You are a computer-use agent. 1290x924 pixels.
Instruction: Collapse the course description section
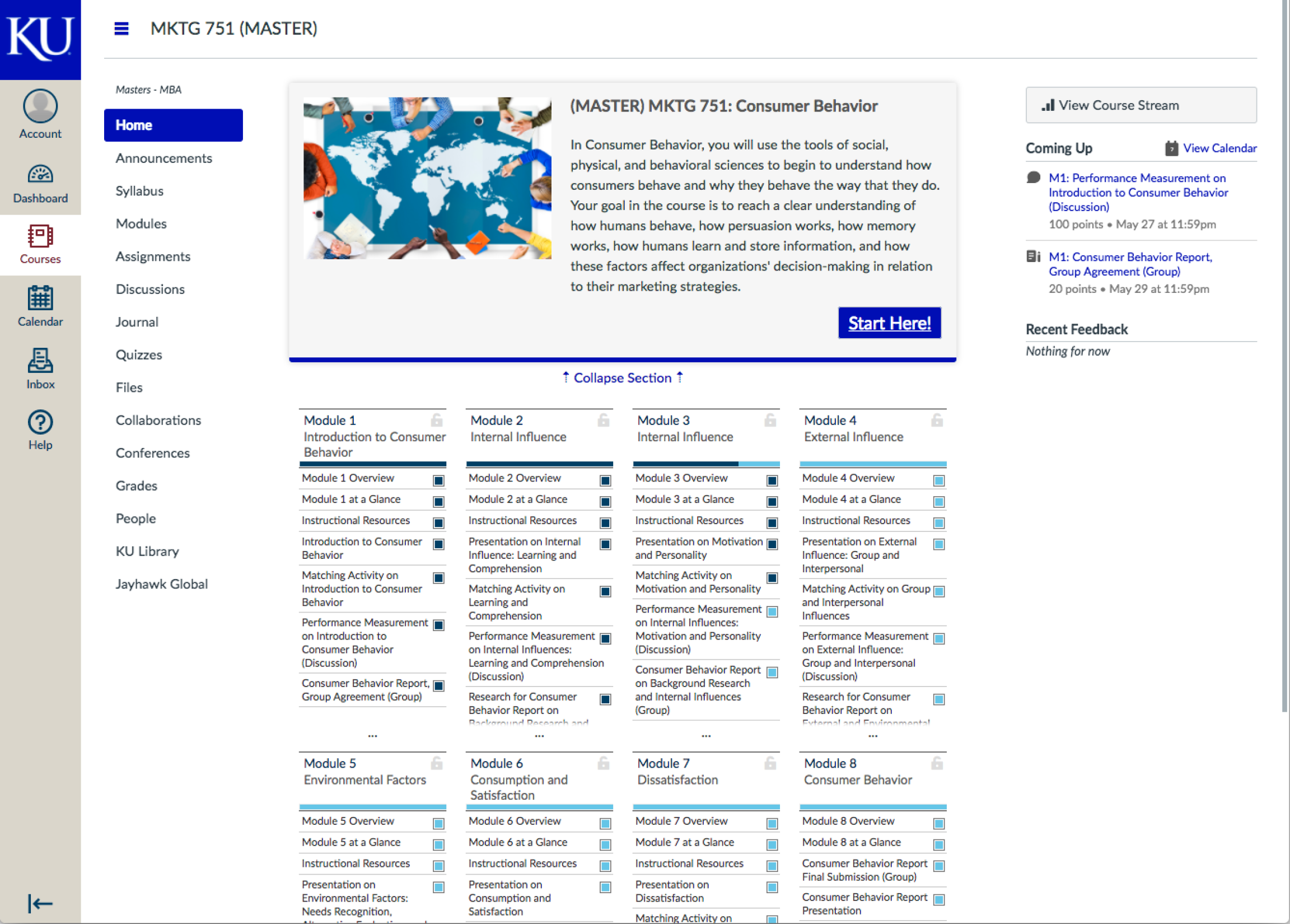tap(622, 378)
